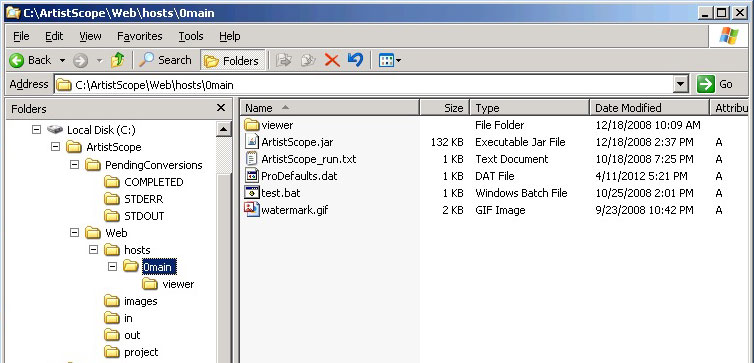Screen dimensions: 754x363
Task: Select the COMPLETED folder in tree
Action: click(153, 182)
